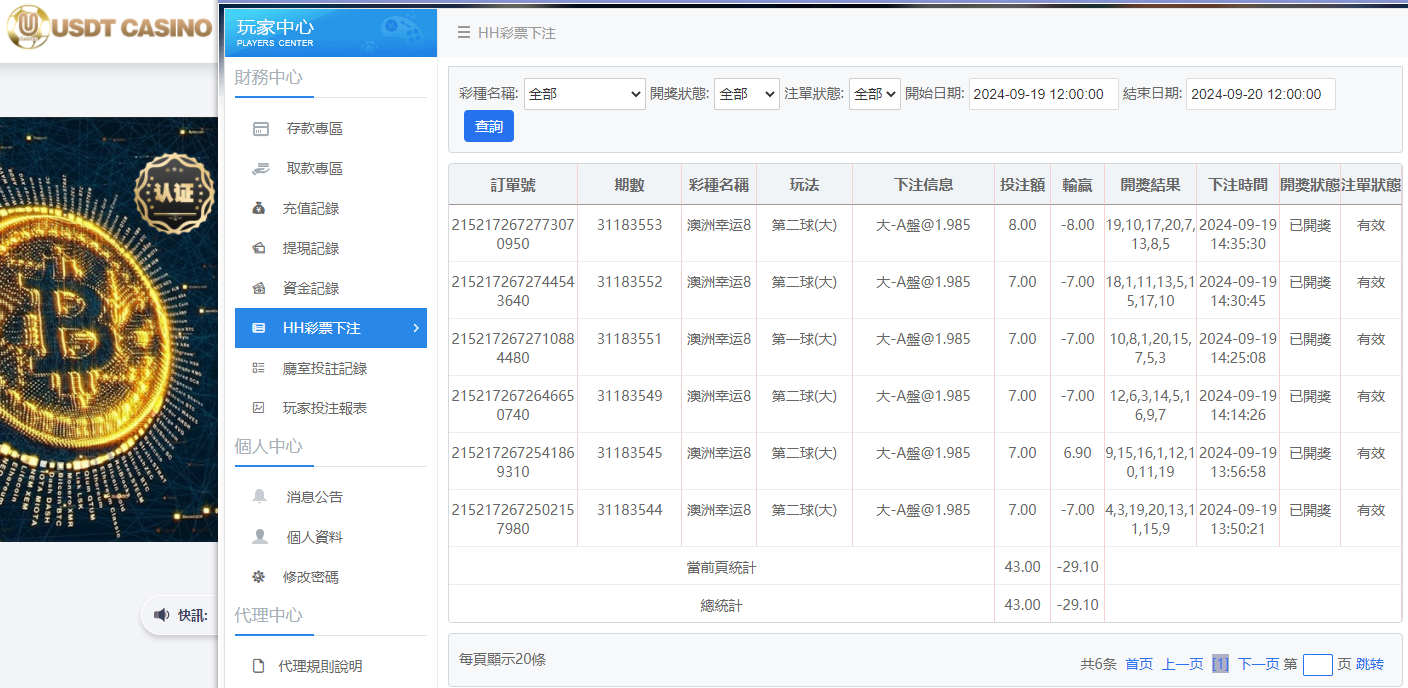Image resolution: width=1408 pixels, height=688 pixels.
Task: Select the 存款專區 deposit icon
Action: click(x=261, y=128)
